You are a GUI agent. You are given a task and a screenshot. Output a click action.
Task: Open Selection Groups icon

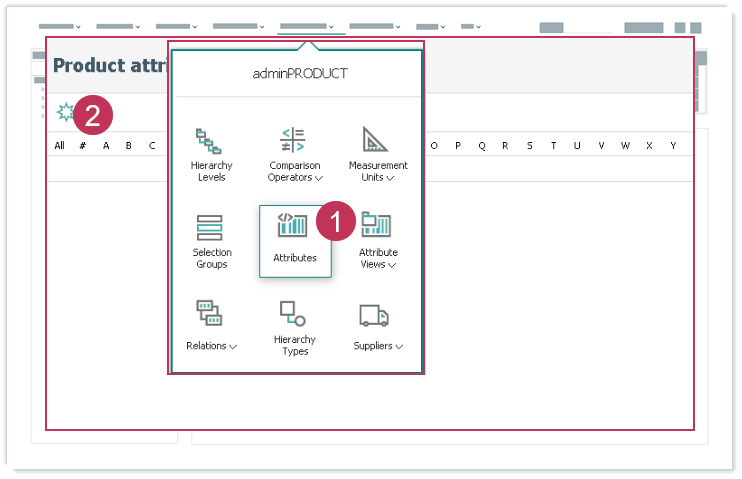211,228
